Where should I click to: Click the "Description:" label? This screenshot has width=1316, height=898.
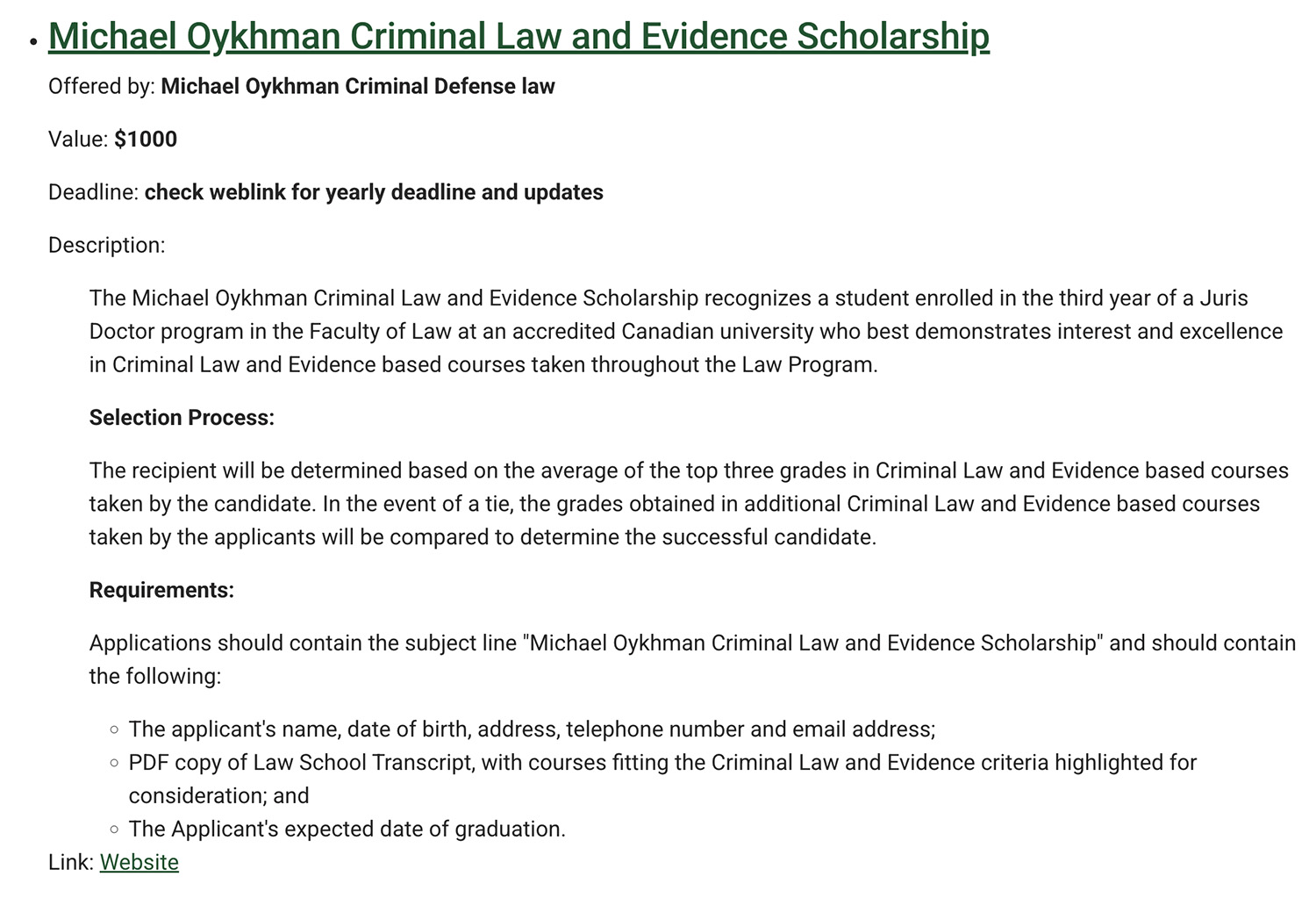pos(106,245)
